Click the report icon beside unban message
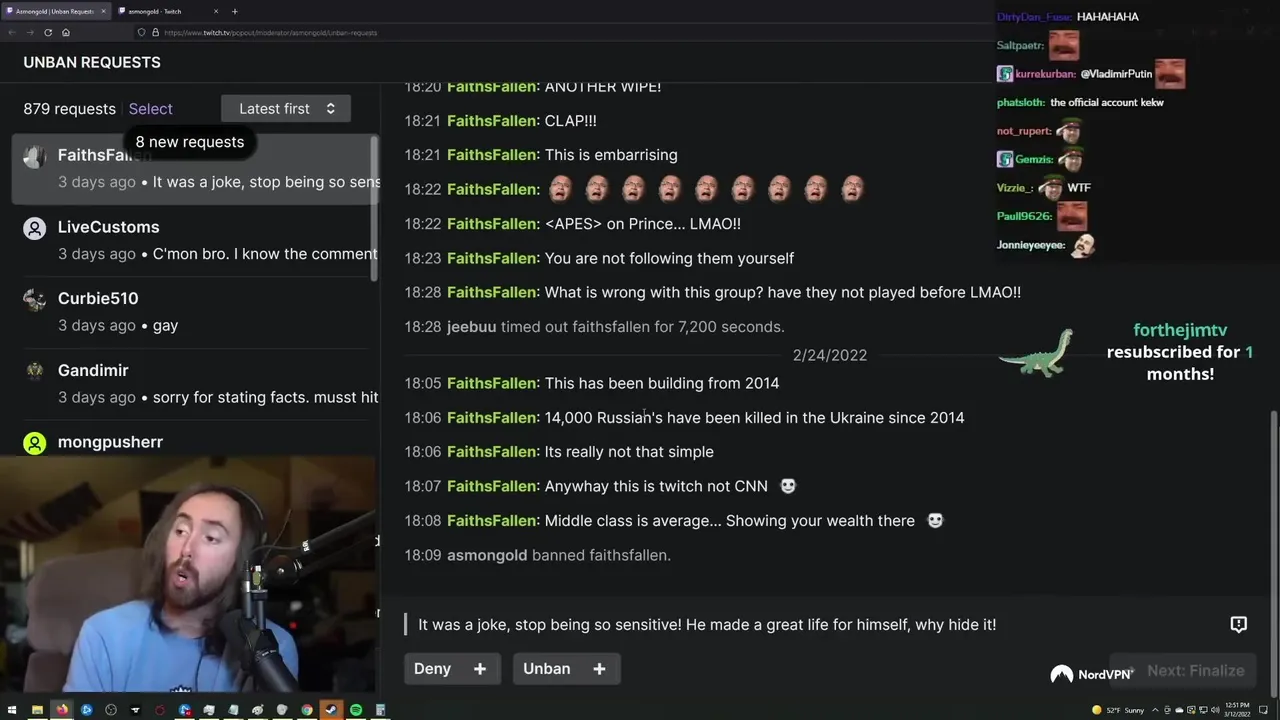The height and width of the screenshot is (720, 1280). (1238, 624)
